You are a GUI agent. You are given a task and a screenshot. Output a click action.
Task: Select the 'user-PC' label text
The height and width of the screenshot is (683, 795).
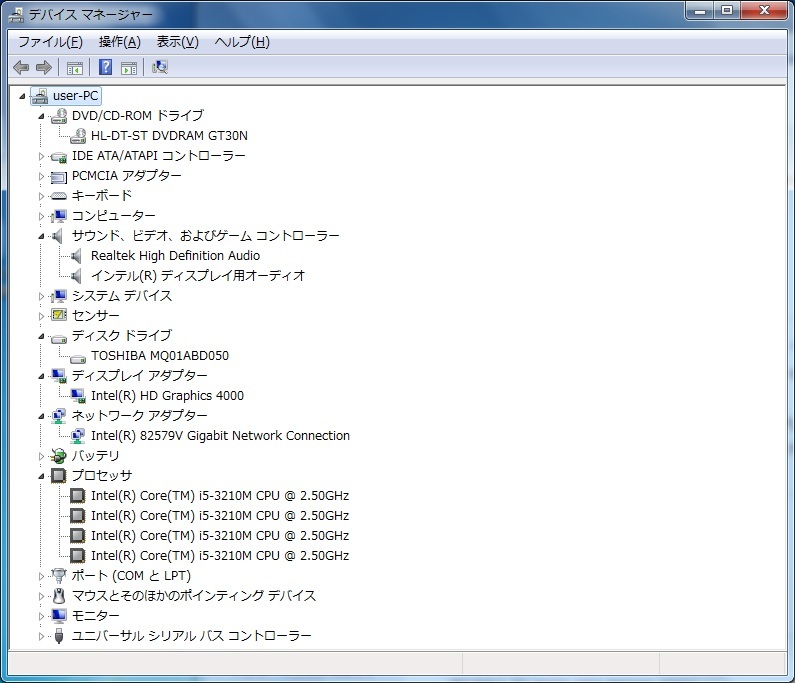76,96
